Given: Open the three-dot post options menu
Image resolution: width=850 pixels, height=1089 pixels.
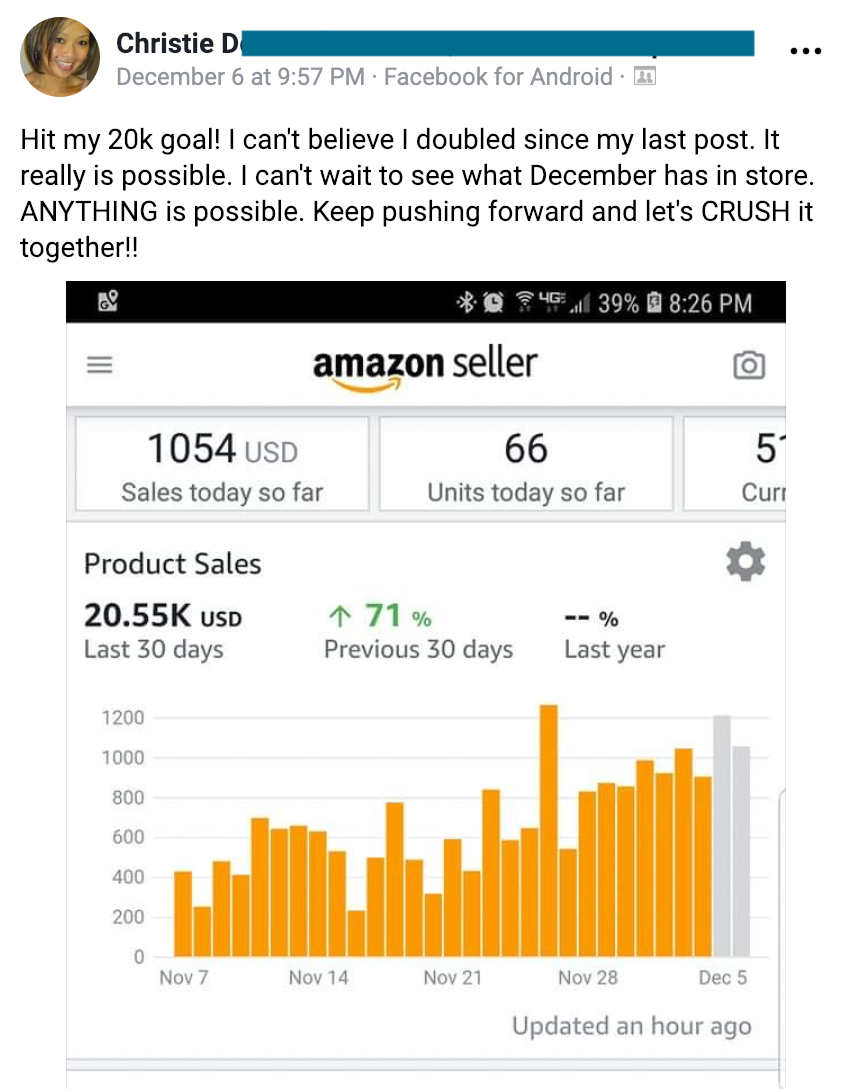Looking at the screenshot, I should (806, 50).
